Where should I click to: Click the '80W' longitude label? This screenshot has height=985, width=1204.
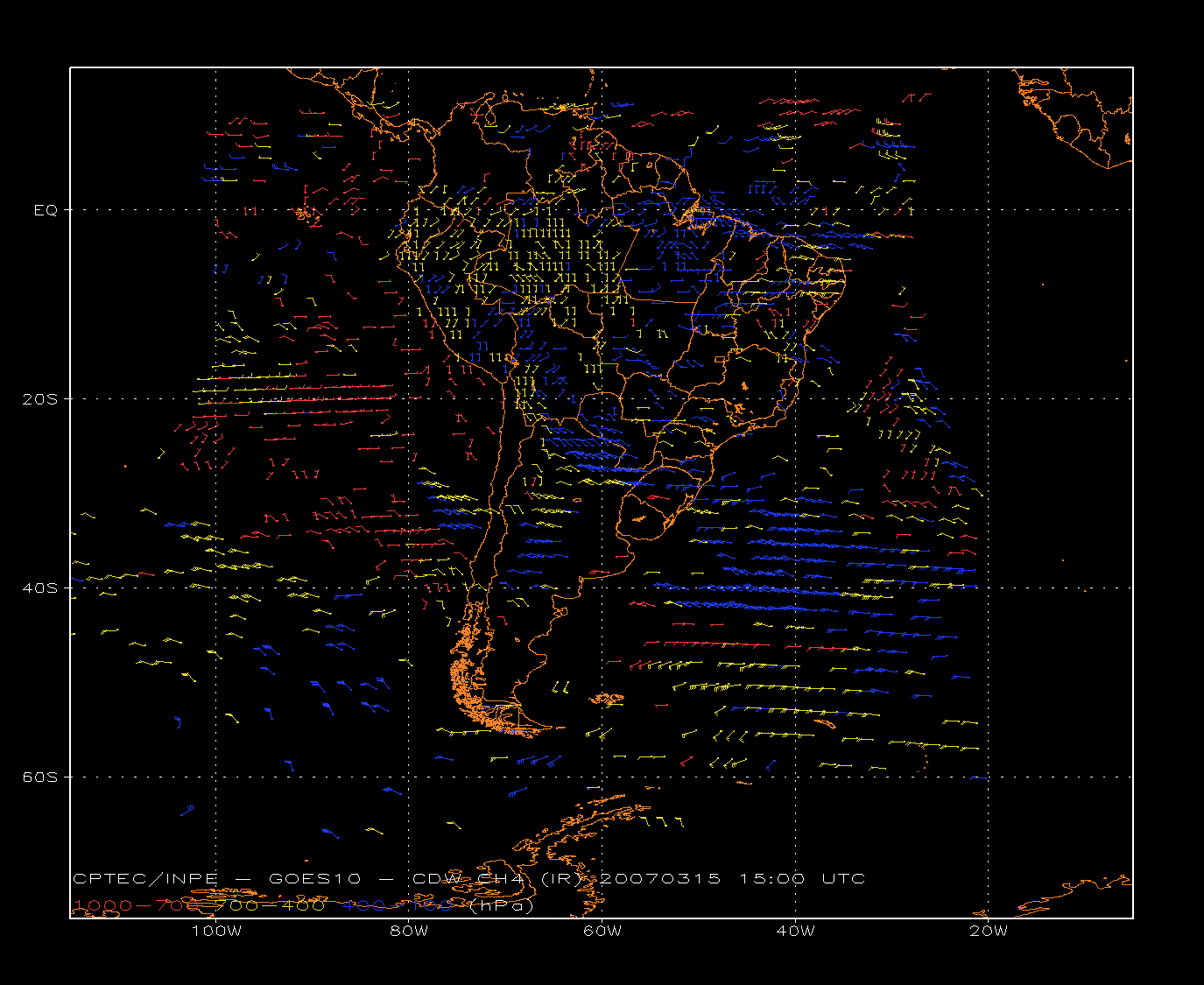tap(409, 931)
